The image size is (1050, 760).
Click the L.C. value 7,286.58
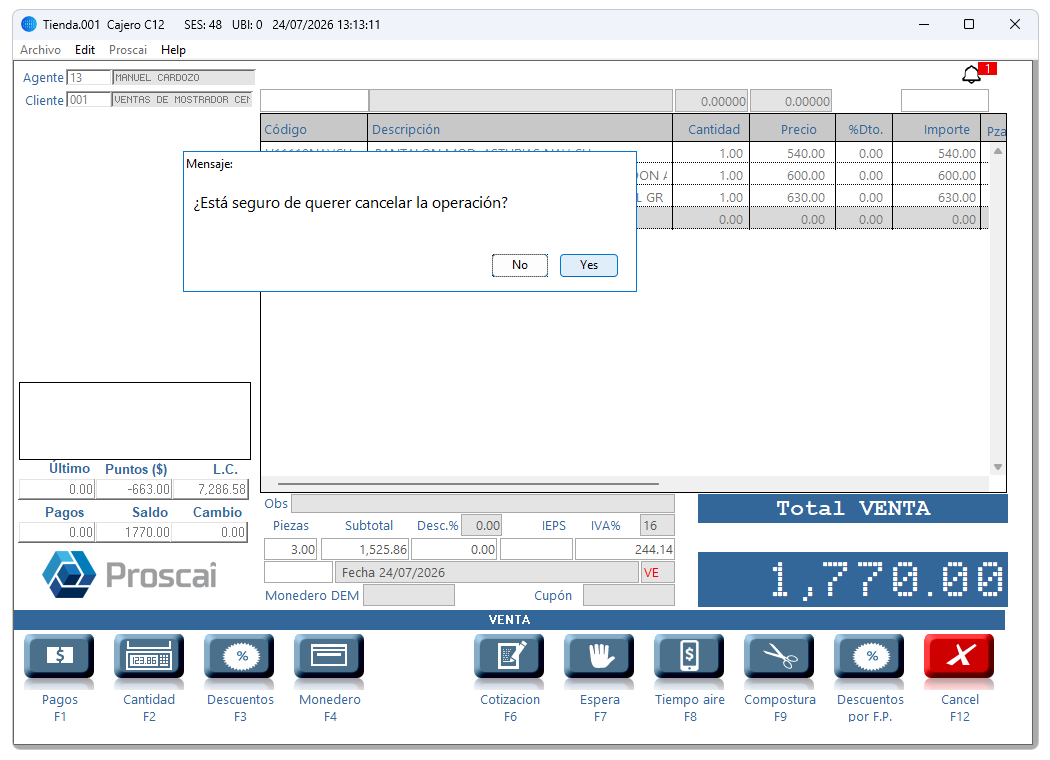click(x=210, y=489)
